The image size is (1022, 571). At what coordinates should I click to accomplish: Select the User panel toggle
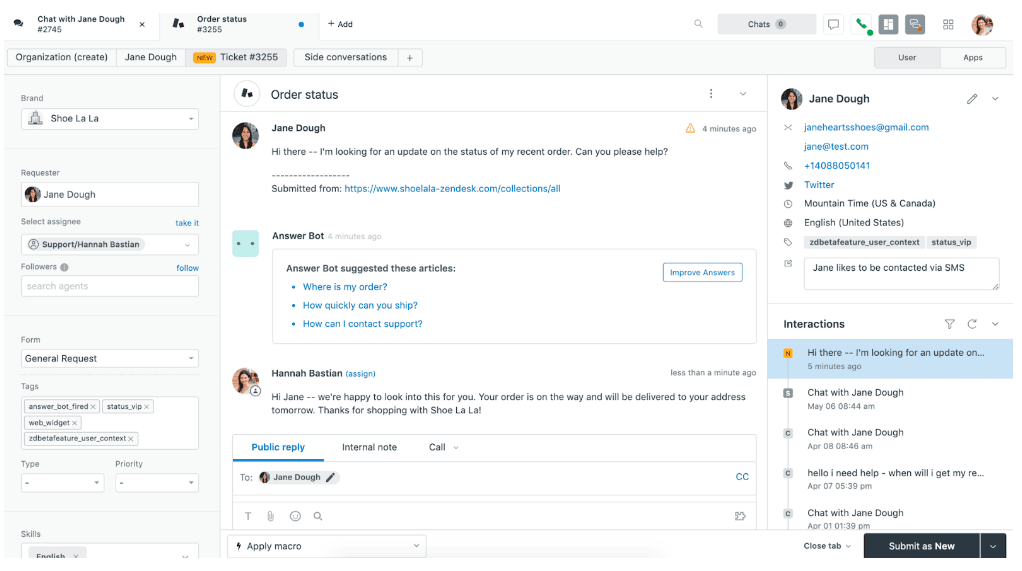[x=907, y=58]
